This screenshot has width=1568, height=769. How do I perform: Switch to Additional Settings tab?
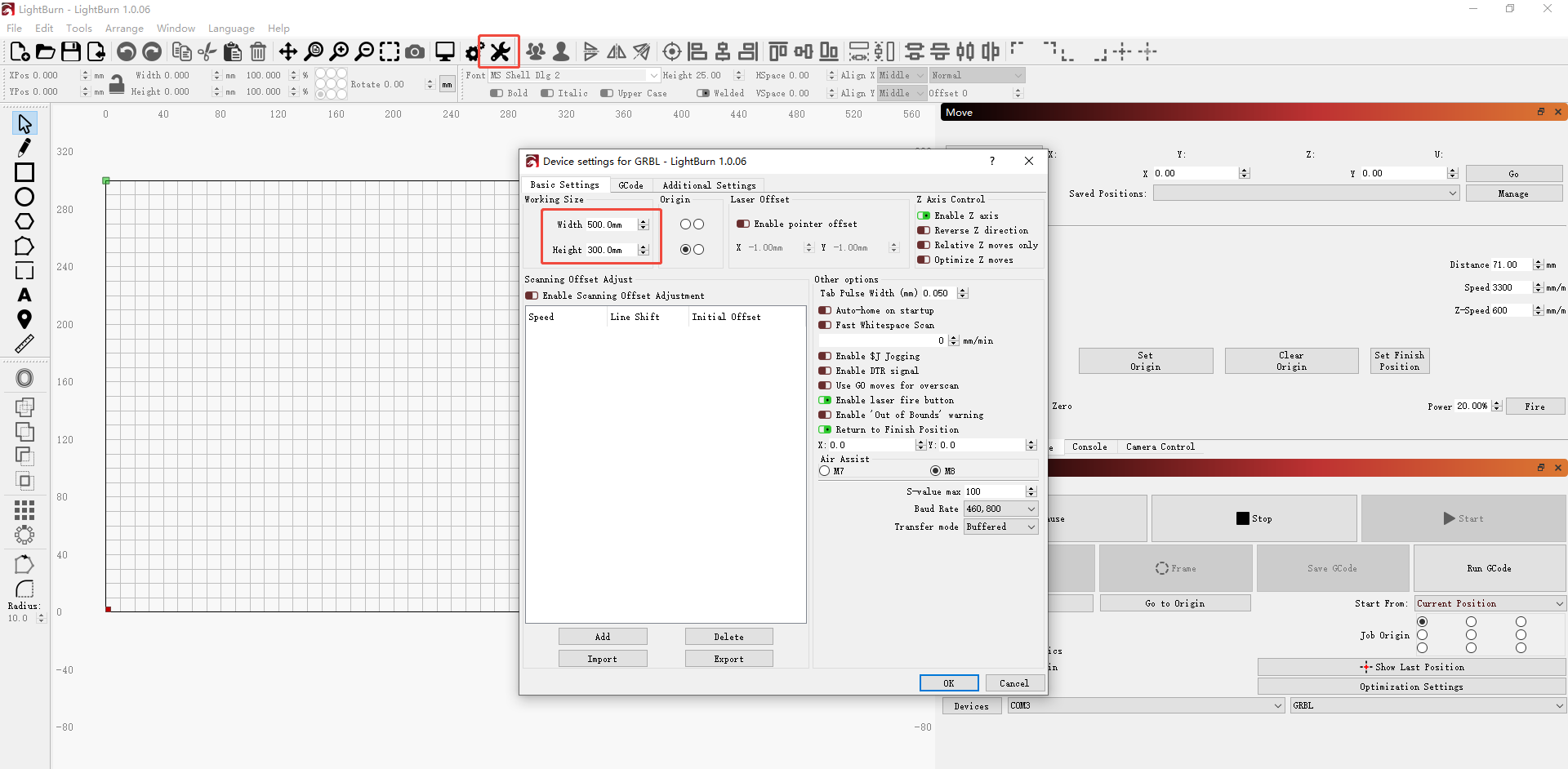709,185
